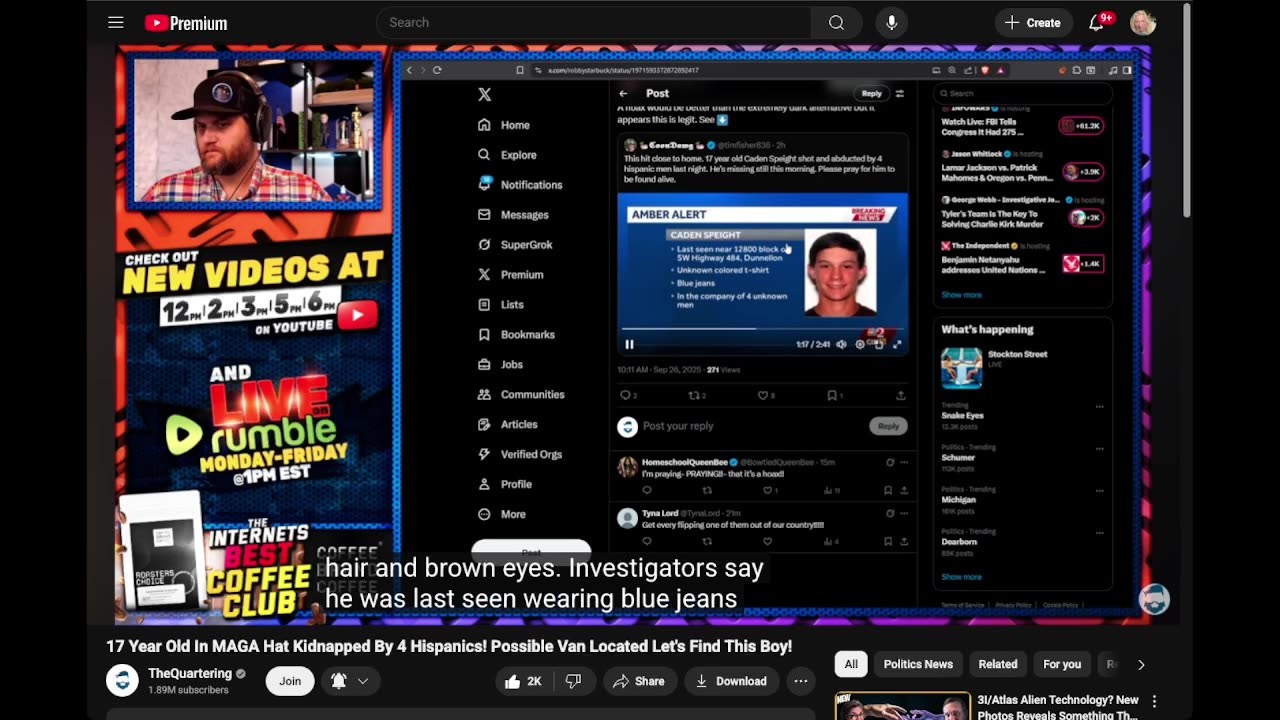Show more chips with right arrow
1280x720 pixels.
(1141, 664)
